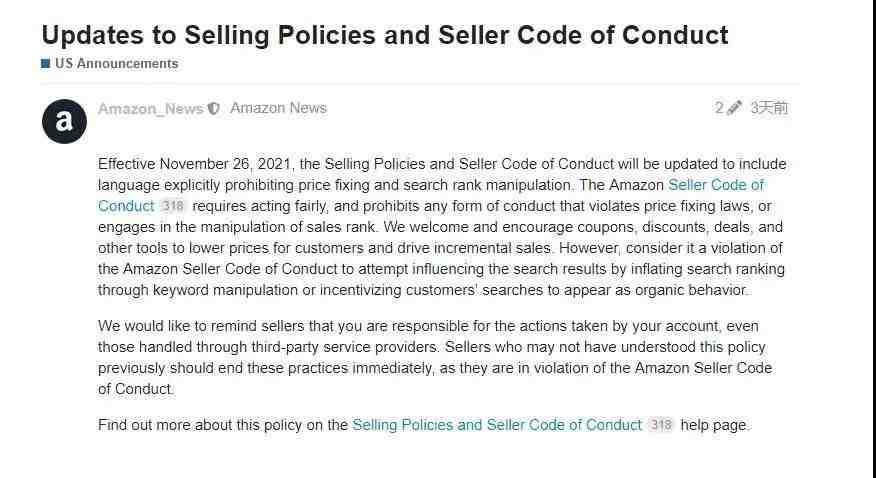Click the "Updates to Selling Policies" topic title
Screen dimensions: 876x478
[385, 35]
